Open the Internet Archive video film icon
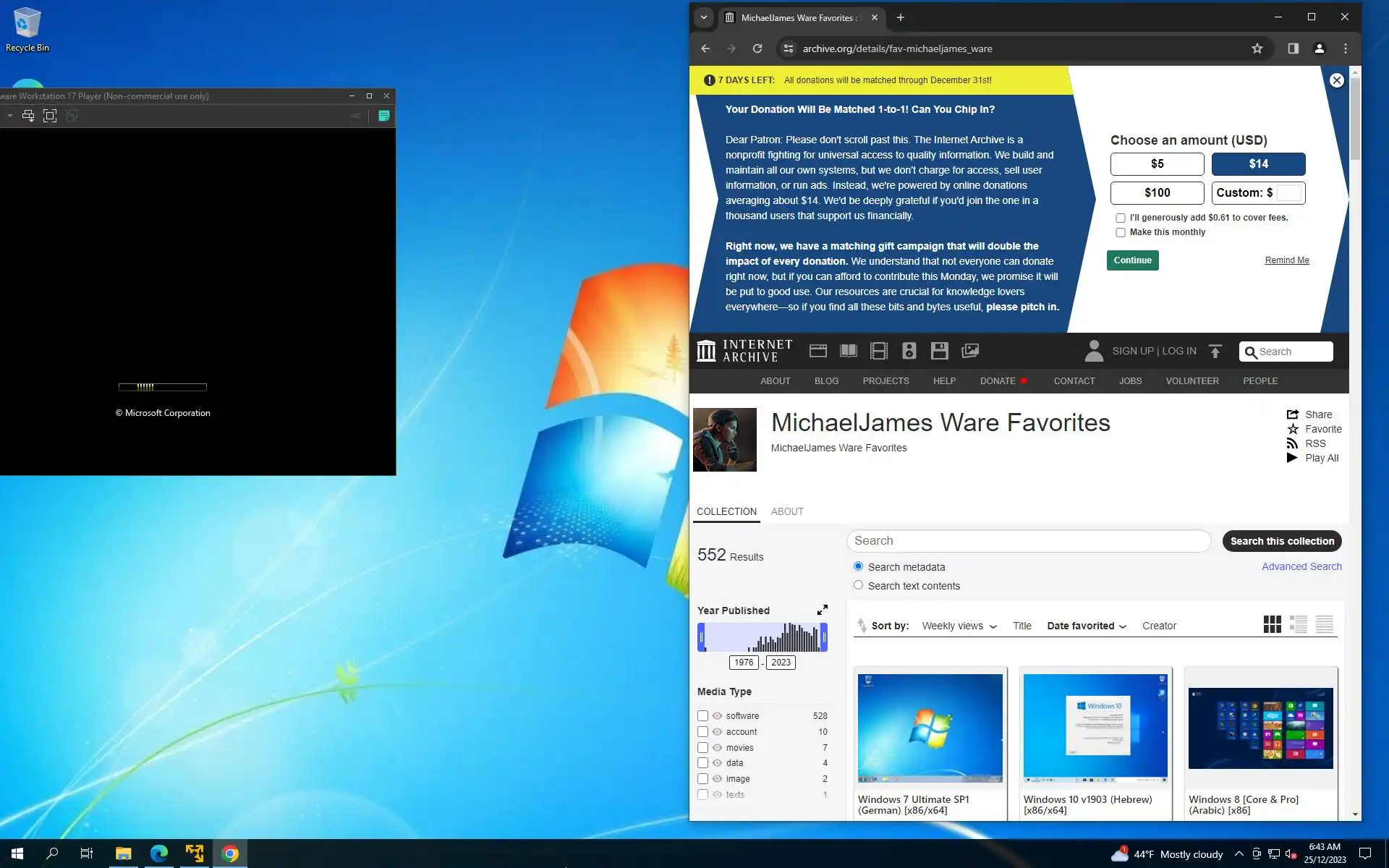The height and width of the screenshot is (868, 1389). coord(878,351)
